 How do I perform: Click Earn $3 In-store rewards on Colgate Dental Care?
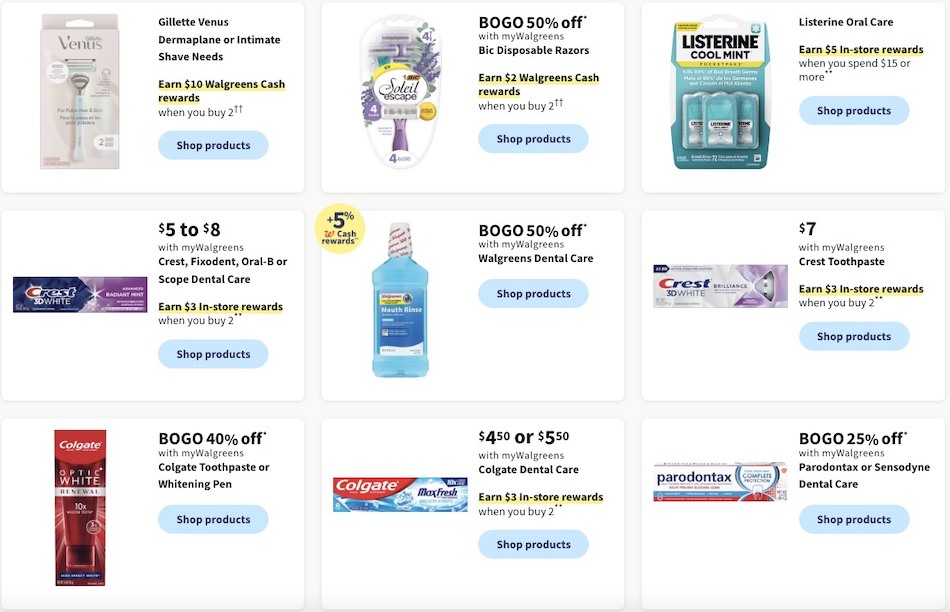541,496
